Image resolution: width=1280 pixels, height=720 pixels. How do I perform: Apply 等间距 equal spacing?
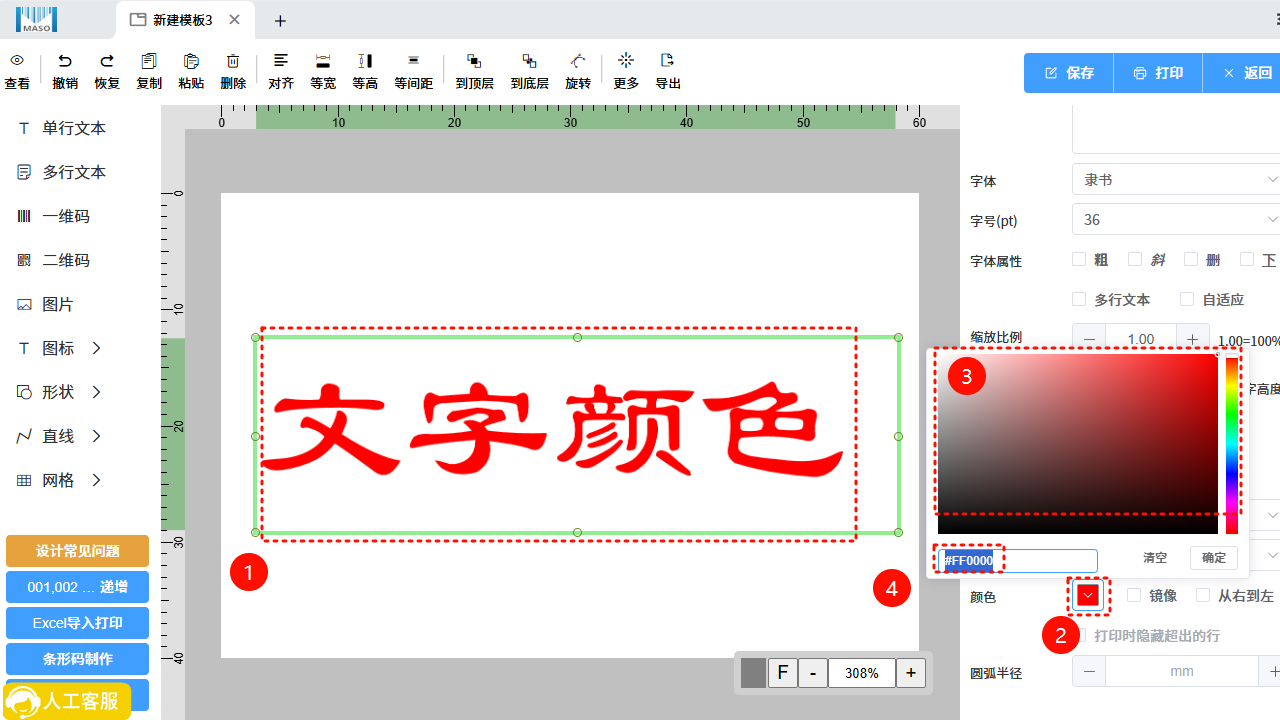point(413,61)
